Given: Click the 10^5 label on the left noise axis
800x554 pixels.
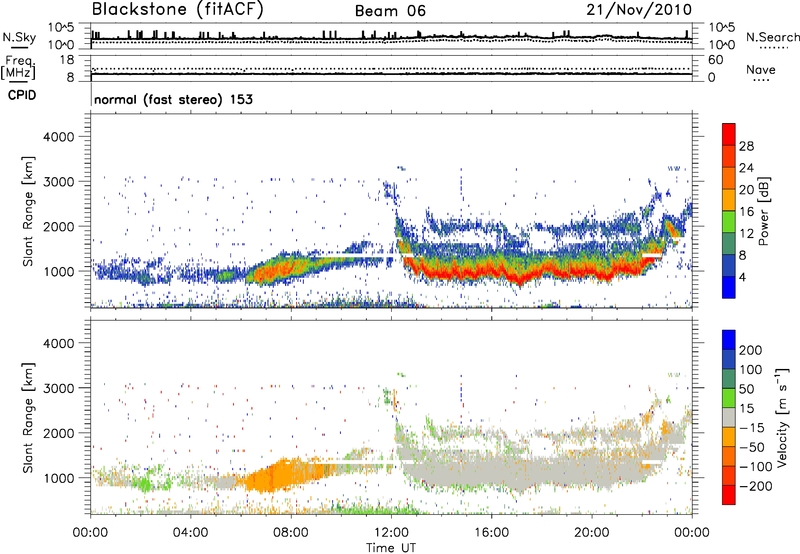Looking at the screenshot, I should point(61,27).
